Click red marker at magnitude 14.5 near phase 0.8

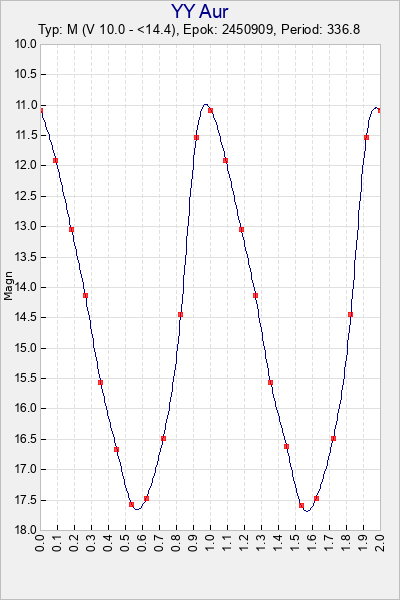180,315
